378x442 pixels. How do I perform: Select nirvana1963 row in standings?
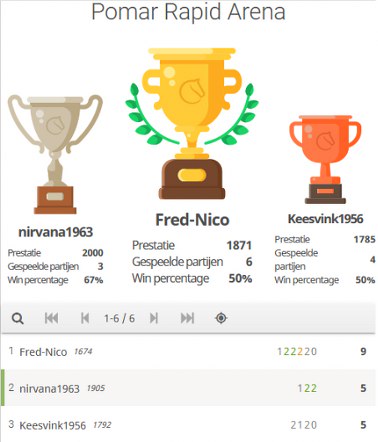[189, 388]
